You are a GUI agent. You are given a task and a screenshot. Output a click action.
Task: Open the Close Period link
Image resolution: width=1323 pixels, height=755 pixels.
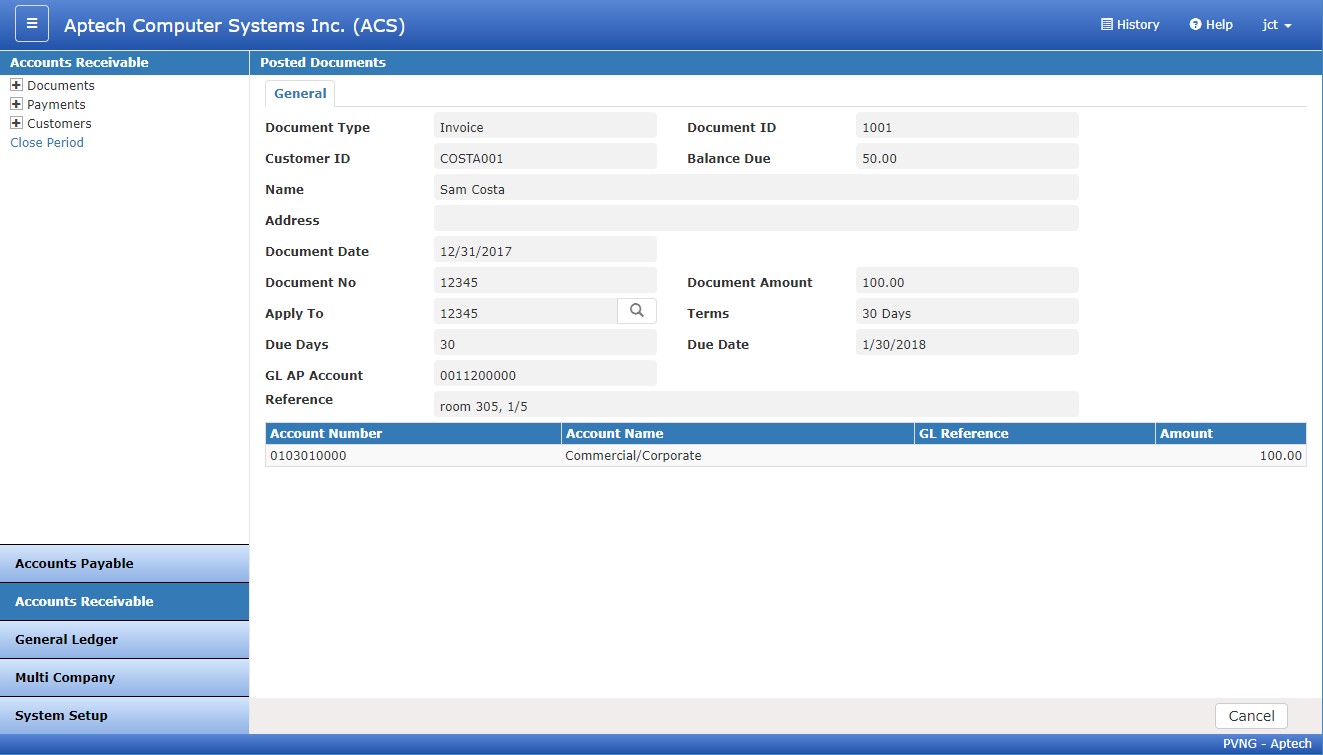46,142
